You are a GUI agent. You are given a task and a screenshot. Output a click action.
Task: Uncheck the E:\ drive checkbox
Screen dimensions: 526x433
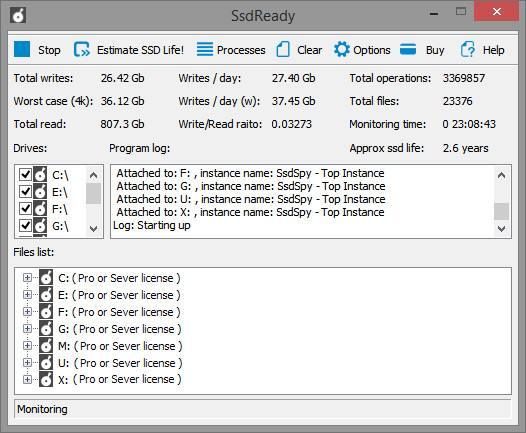click(x=25, y=192)
